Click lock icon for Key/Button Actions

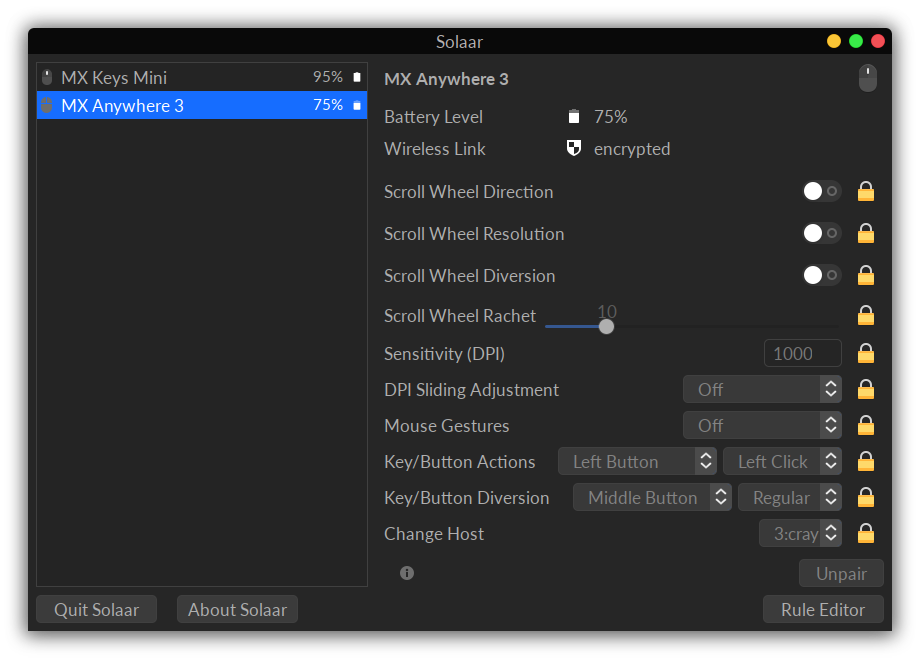[865, 462]
